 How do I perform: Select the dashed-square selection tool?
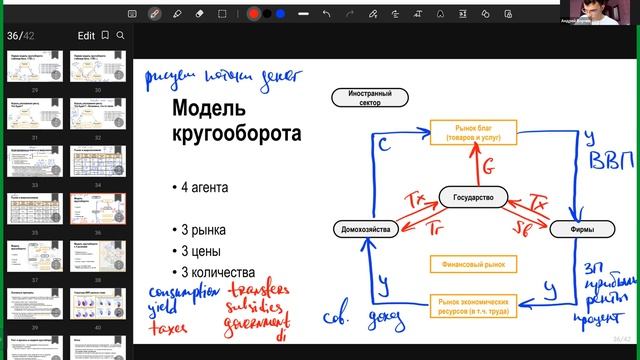222,14
